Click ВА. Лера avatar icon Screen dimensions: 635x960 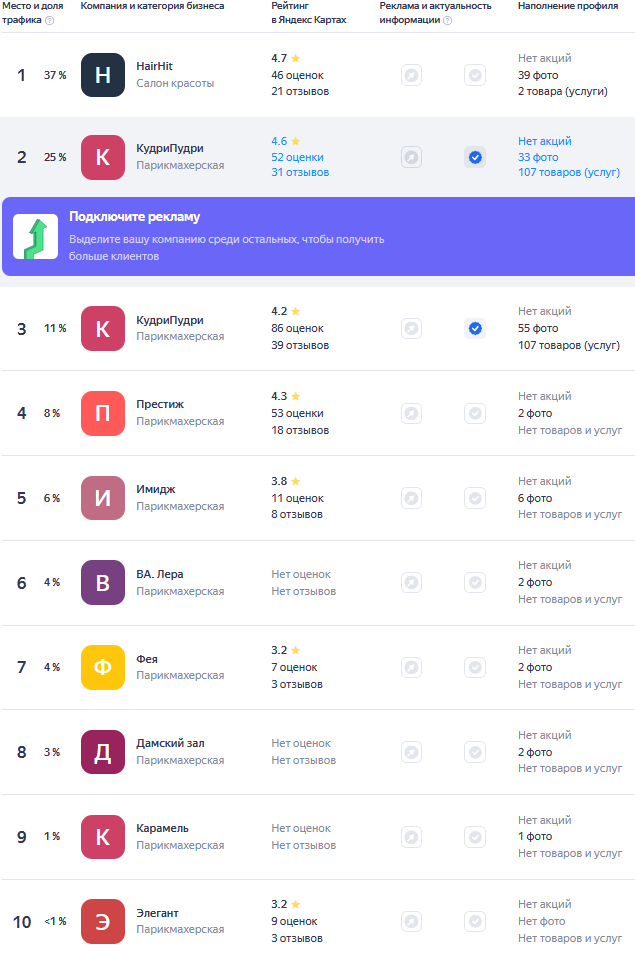point(103,582)
